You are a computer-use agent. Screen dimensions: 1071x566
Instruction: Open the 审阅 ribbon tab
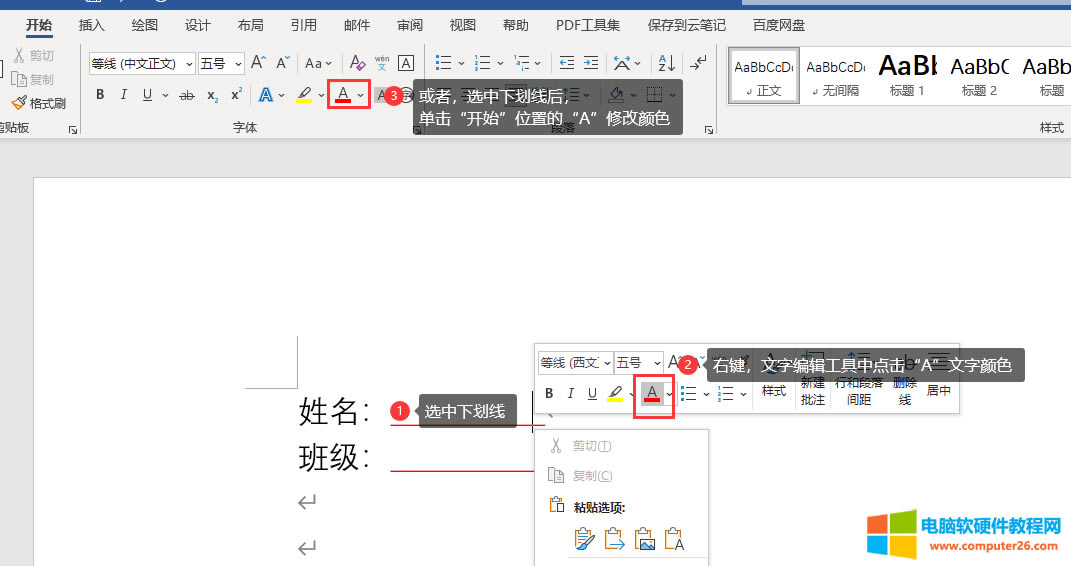(409, 25)
